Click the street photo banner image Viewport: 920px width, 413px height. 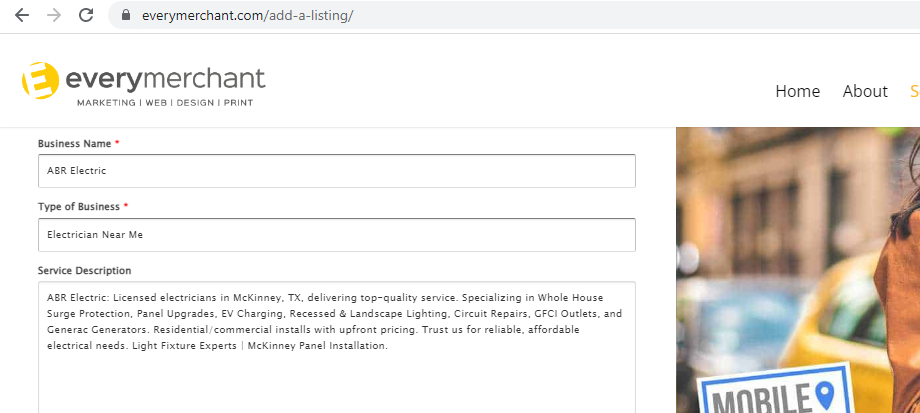pyautogui.click(x=798, y=270)
